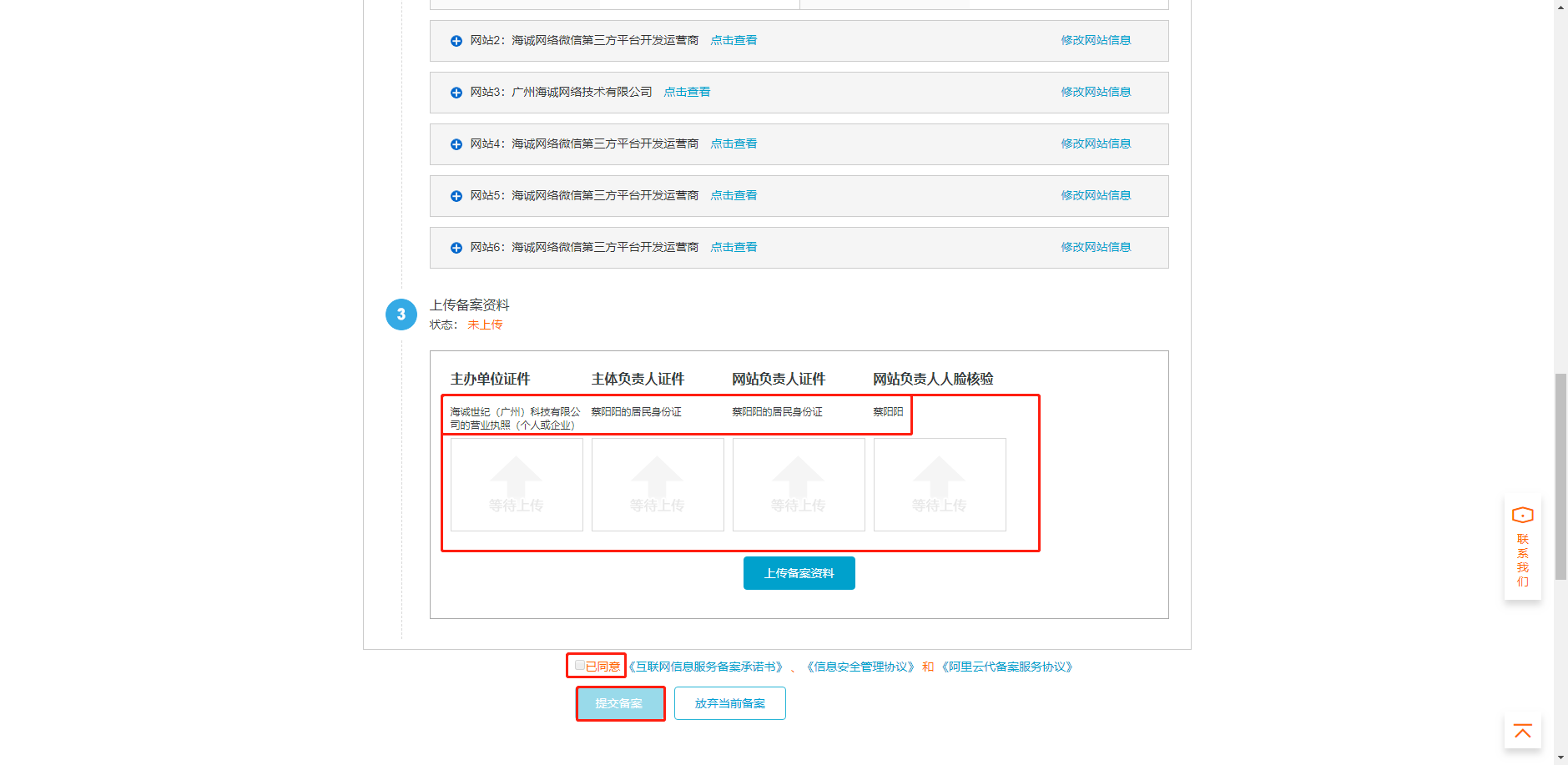Open 点击查看 link for 网站5

734,195
